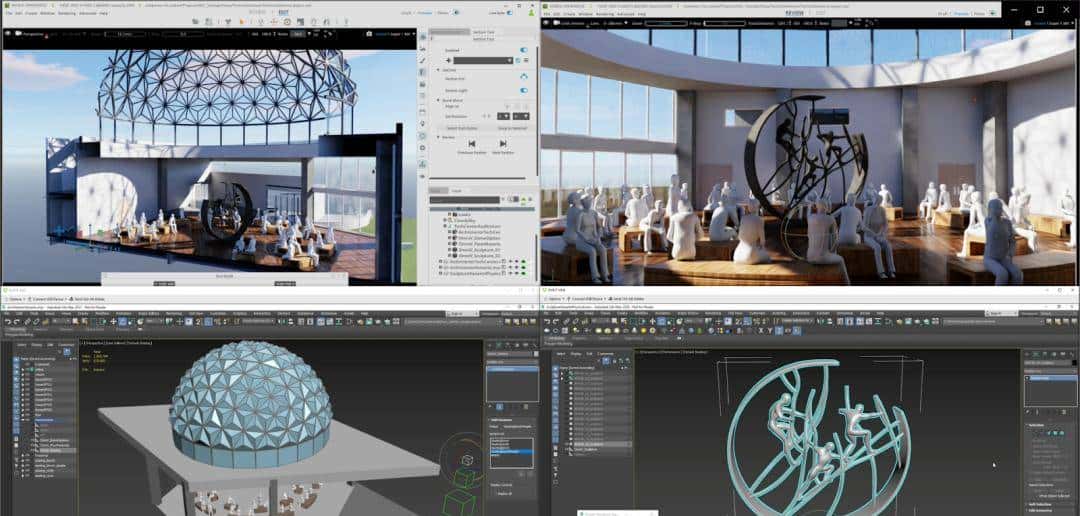Toggle the section light switch in the side panel
The height and width of the screenshot is (516, 1080).
[x=523, y=90]
